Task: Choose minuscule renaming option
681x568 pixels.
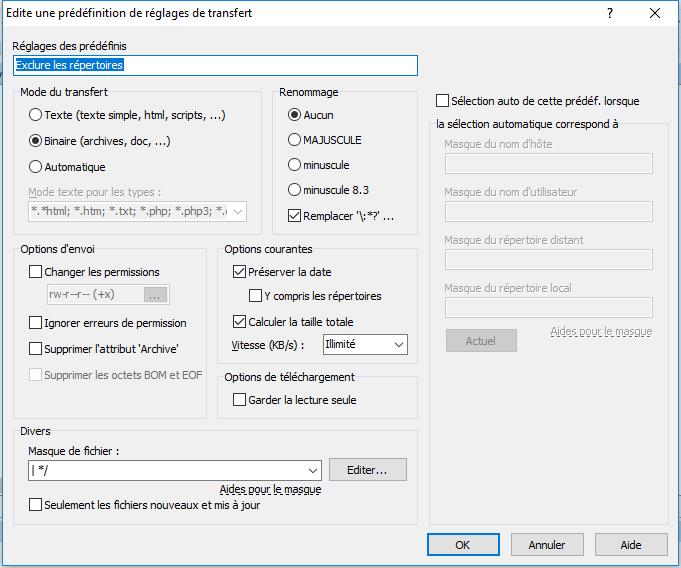Action: tap(294, 165)
